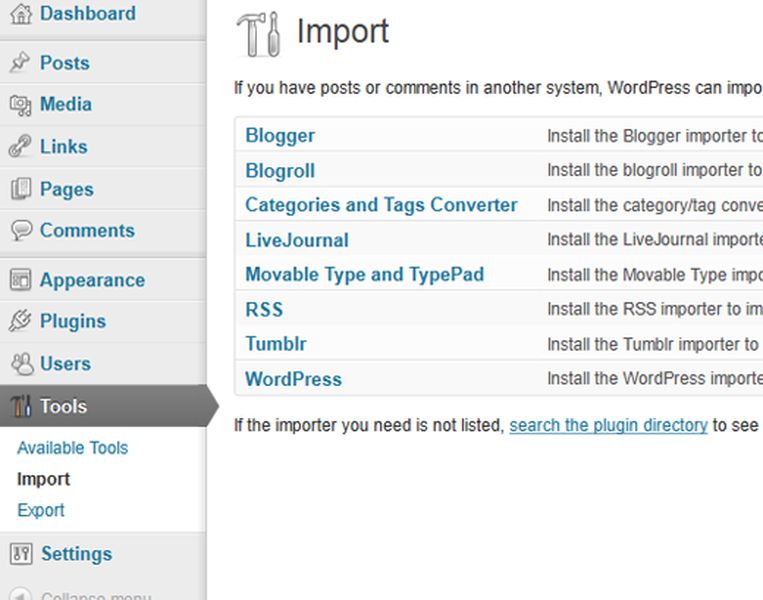Click the Media camera icon

coord(20,105)
